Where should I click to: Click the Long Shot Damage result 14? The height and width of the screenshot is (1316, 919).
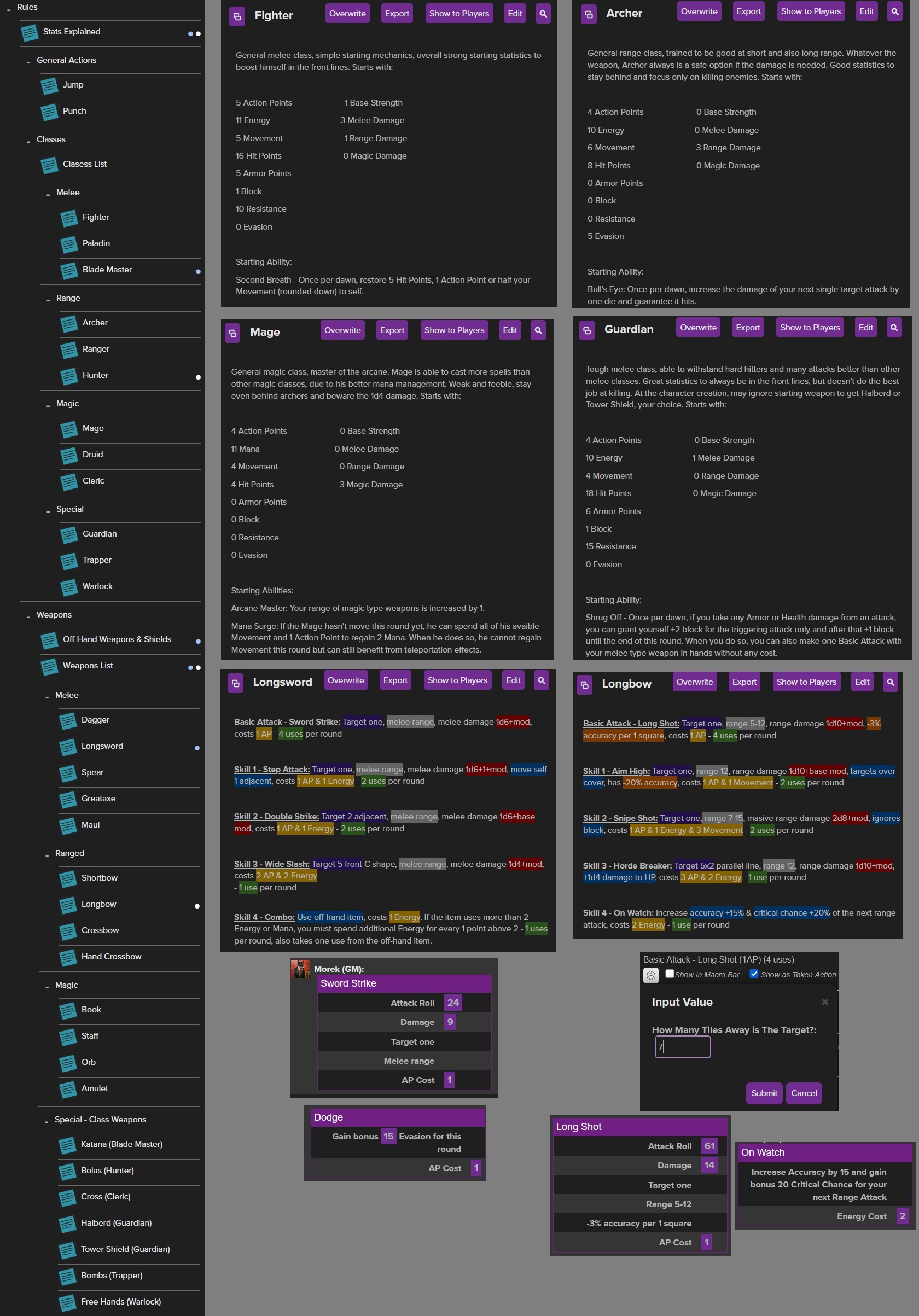(x=709, y=1164)
